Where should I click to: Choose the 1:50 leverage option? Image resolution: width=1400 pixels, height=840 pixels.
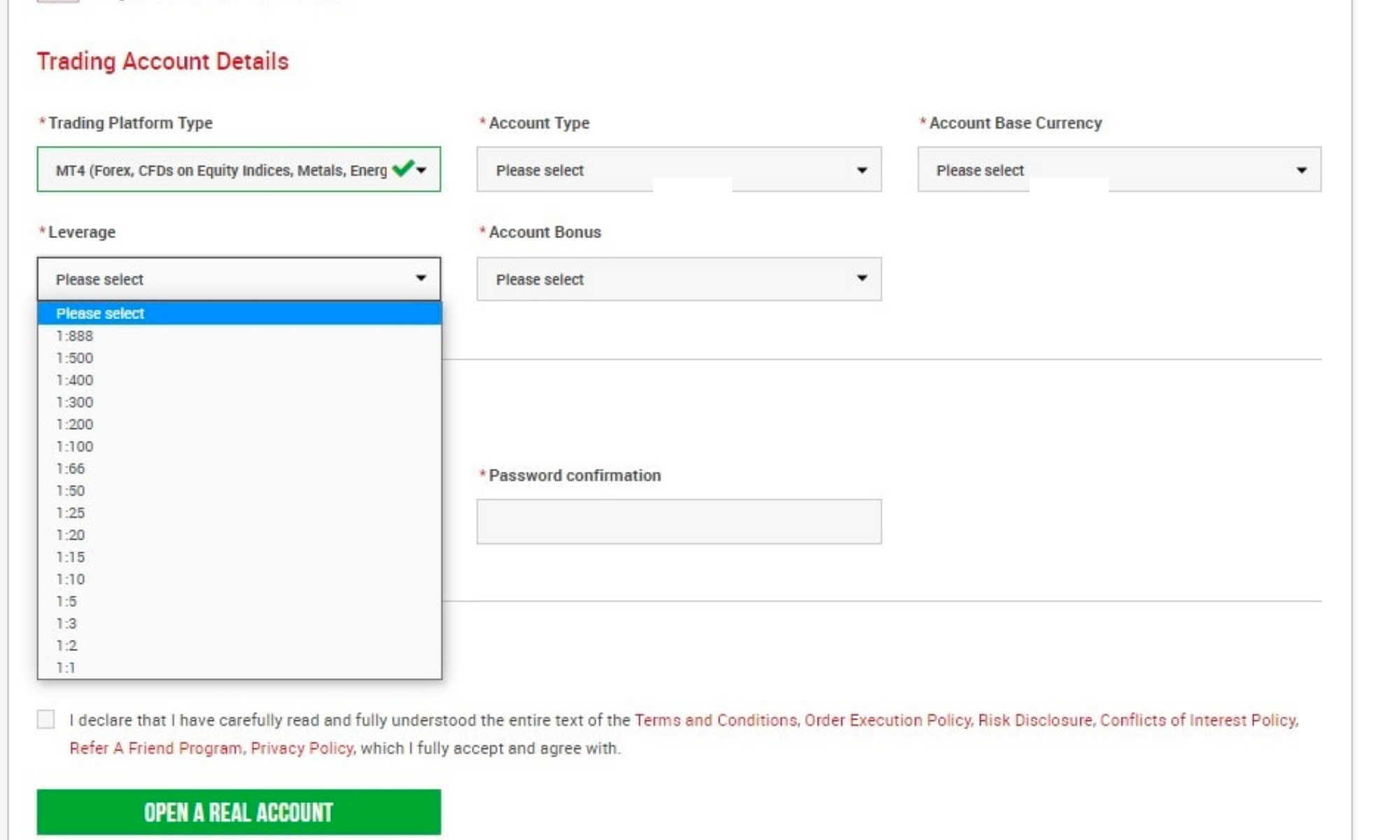click(71, 491)
